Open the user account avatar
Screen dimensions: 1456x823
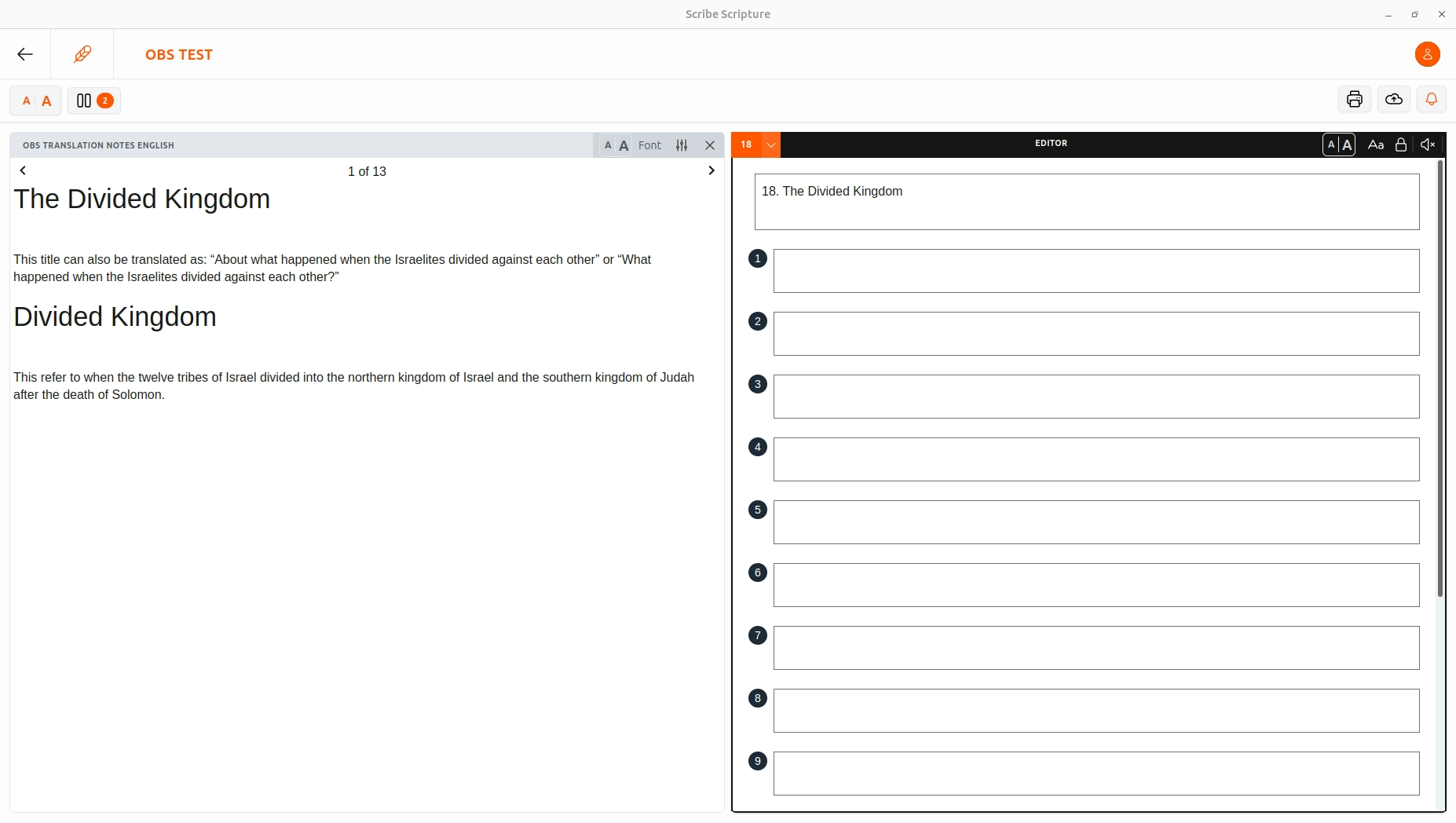click(1427, 54)
